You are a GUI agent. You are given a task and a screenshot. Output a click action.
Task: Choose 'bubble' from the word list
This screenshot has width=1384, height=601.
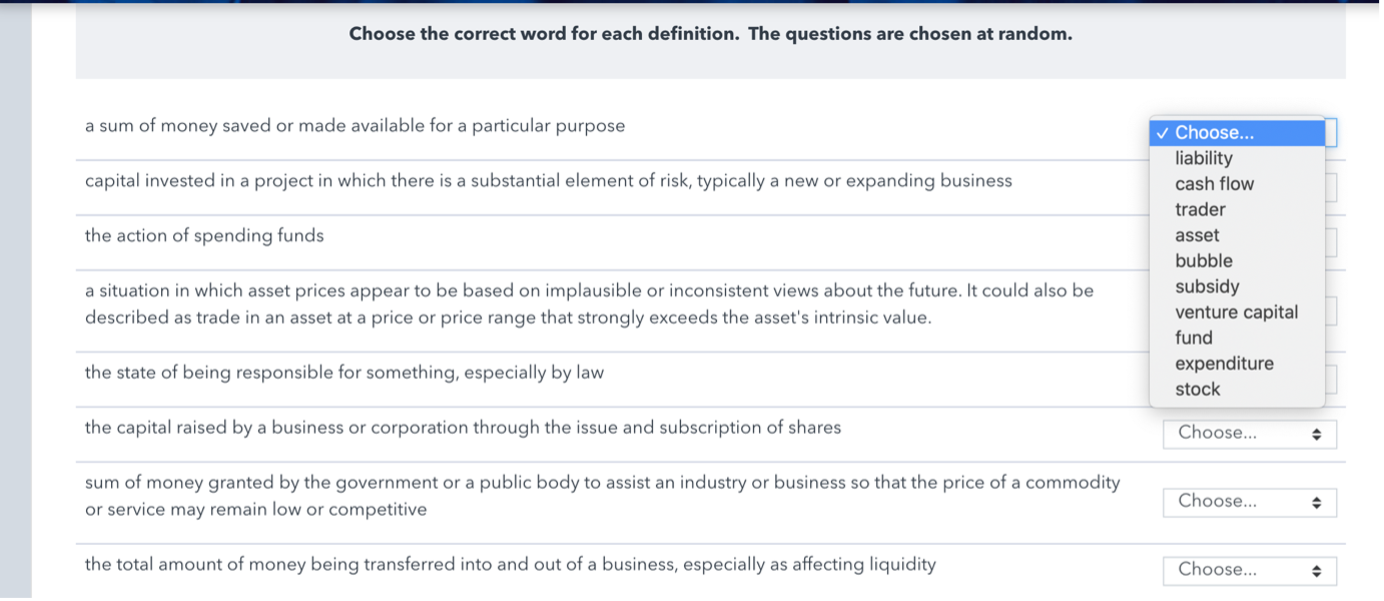click(1204, 261)
